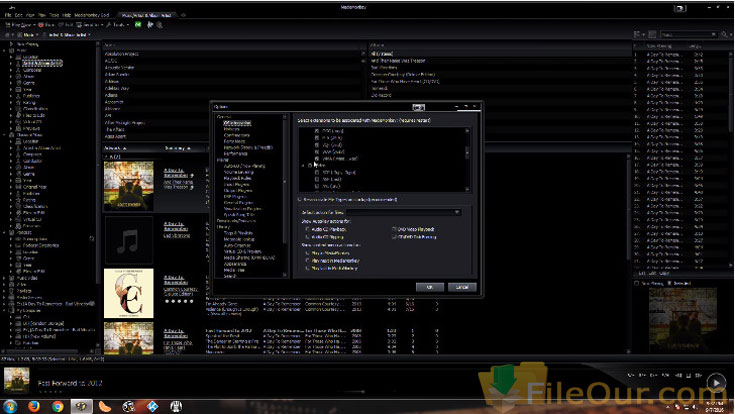
Task: Collapse the Music node expander arrow
Action: point(5,50)
